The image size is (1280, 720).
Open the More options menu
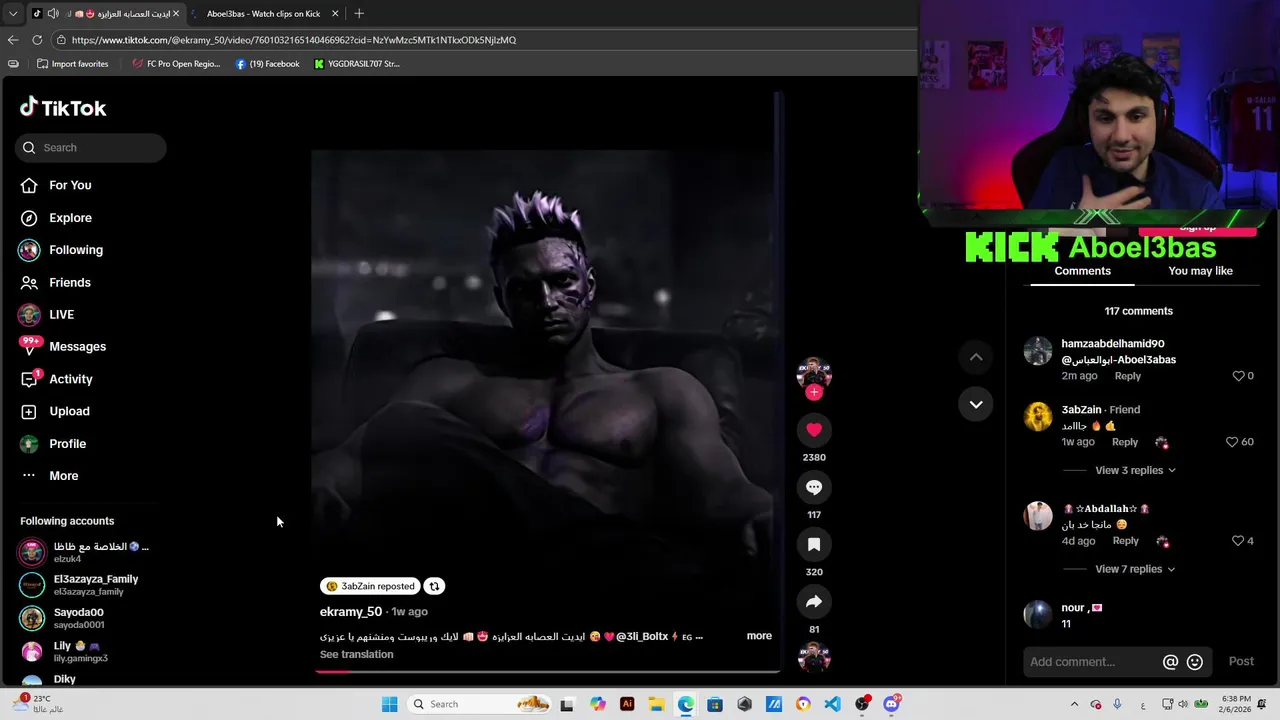coord(49,476)
